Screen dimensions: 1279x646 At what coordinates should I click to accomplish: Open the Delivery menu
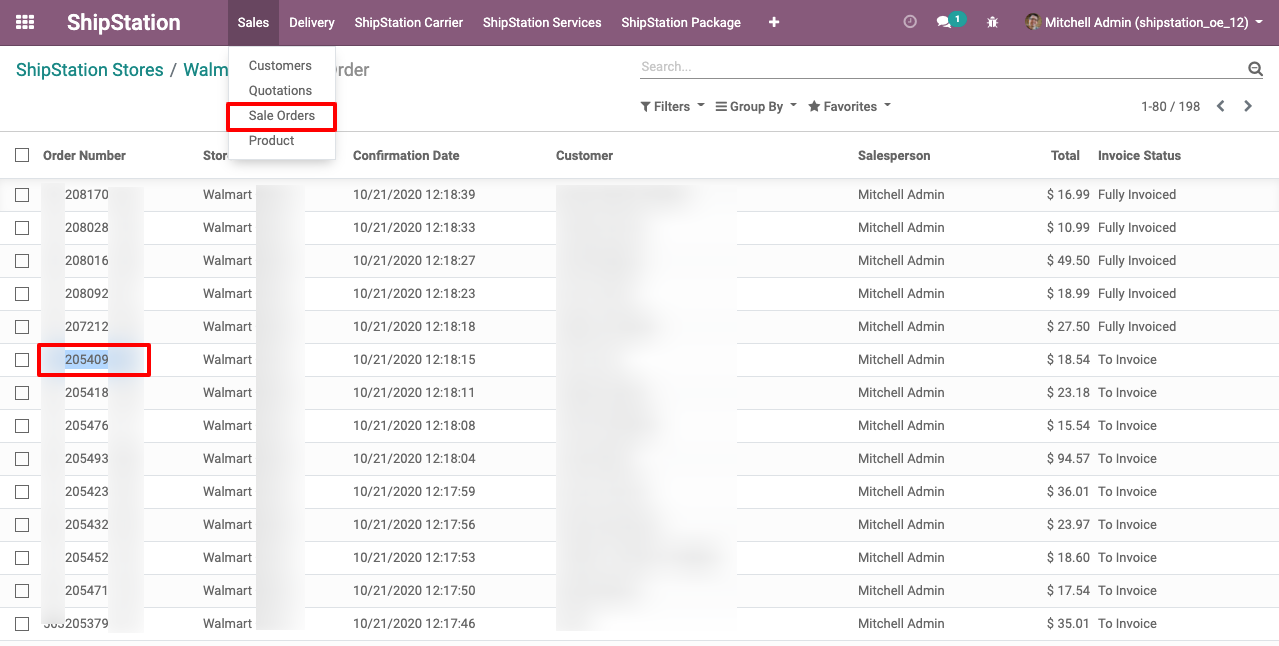point(312,22)
